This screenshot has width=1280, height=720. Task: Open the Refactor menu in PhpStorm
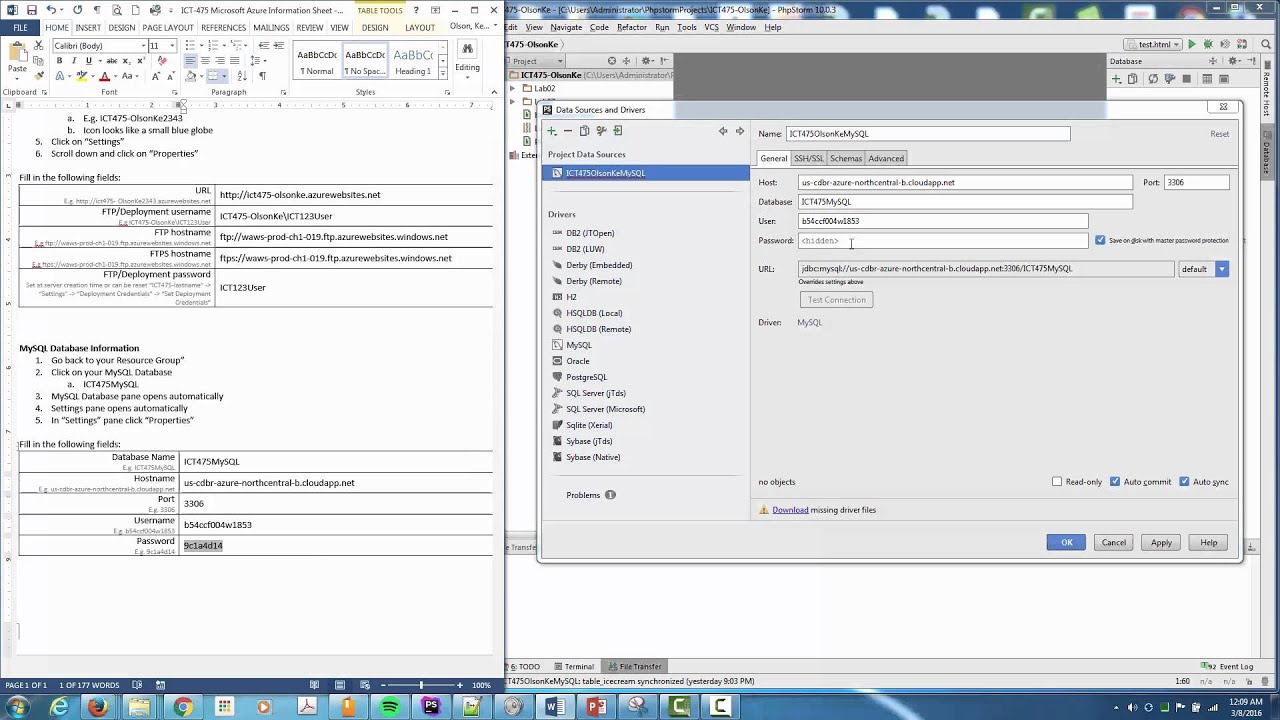(x=632, y=27)
